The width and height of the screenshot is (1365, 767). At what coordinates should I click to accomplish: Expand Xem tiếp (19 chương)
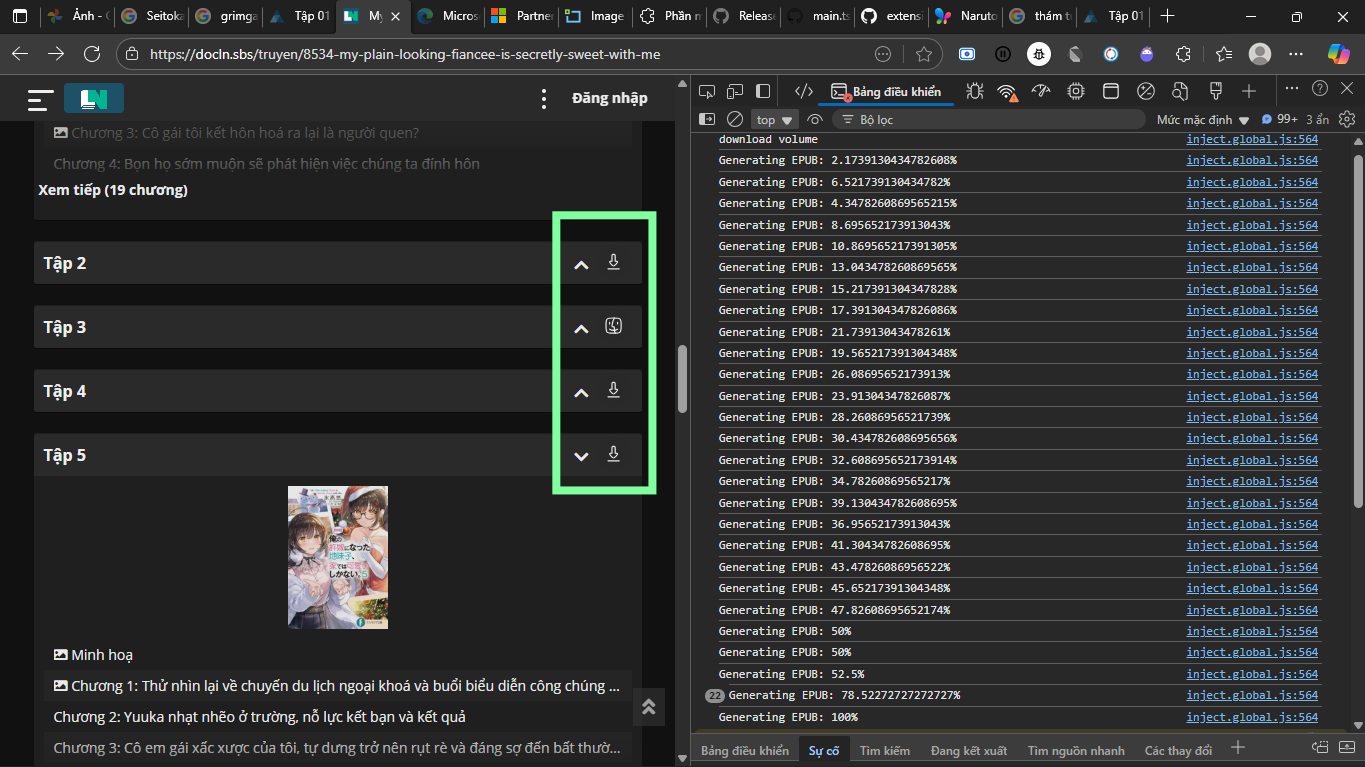[x=113, y=189]
